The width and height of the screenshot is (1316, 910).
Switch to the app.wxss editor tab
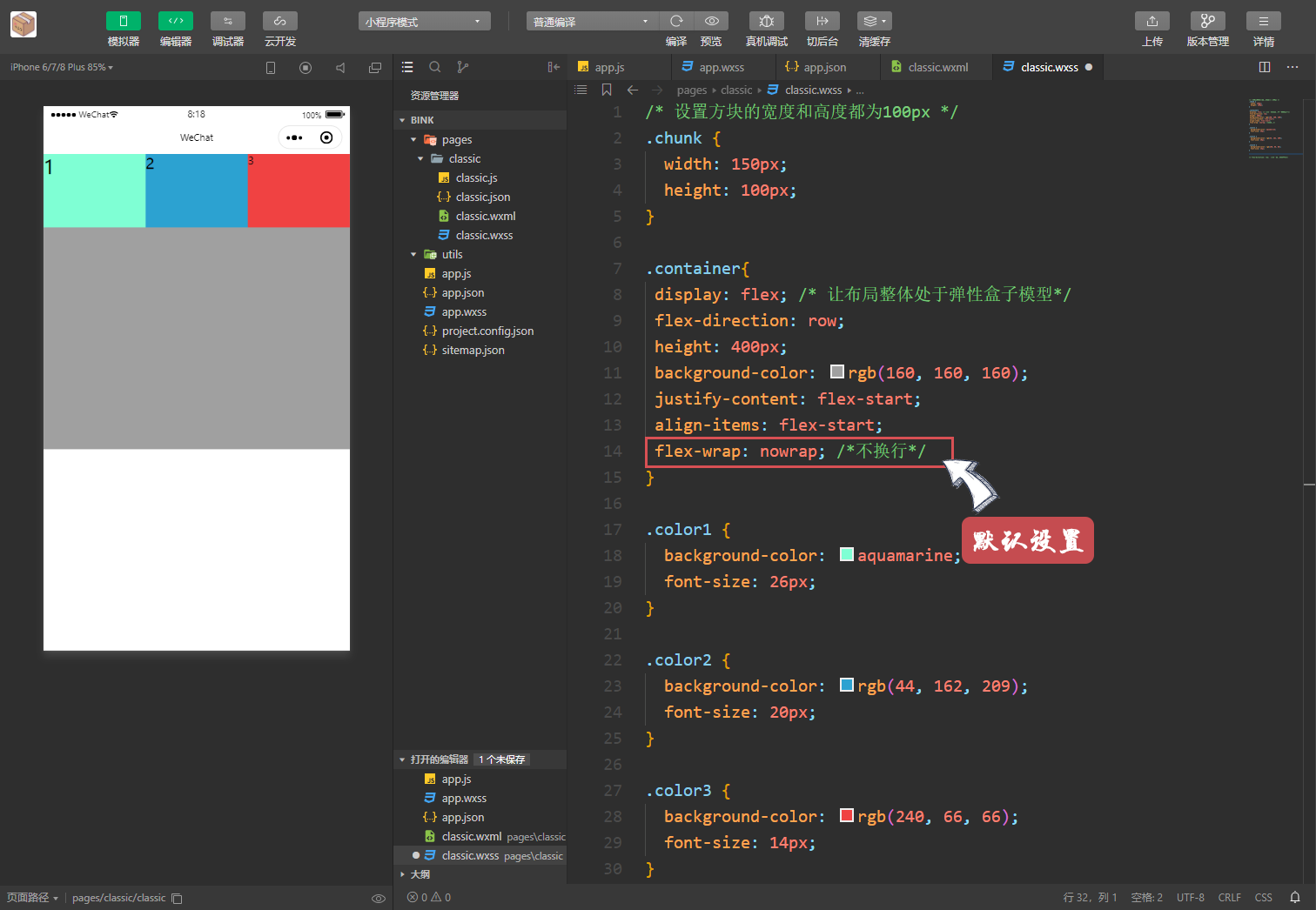point(723,67)
